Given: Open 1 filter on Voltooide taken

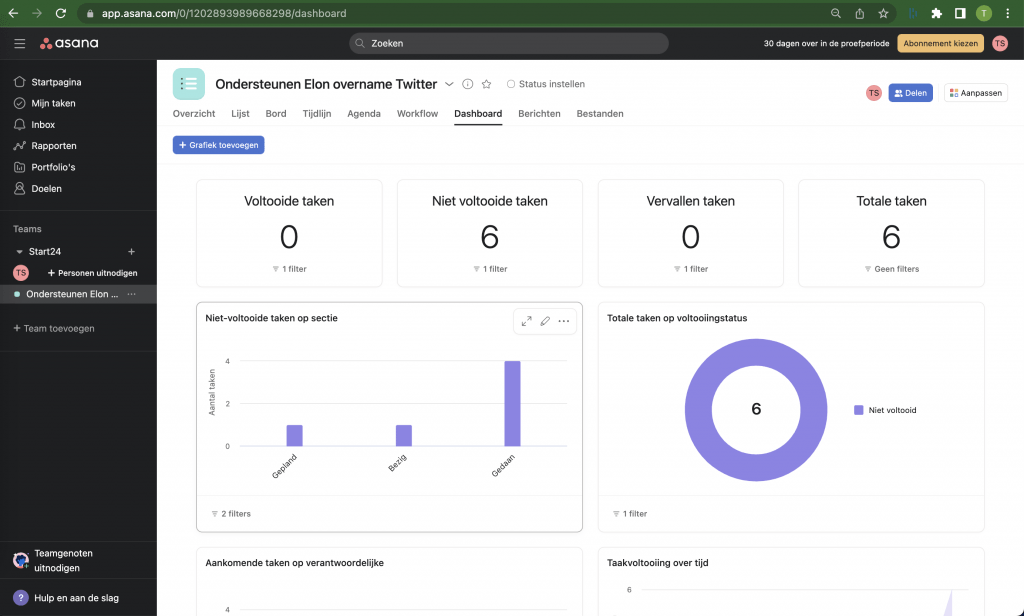Looking at the screenshot, I should click(289, 269).
